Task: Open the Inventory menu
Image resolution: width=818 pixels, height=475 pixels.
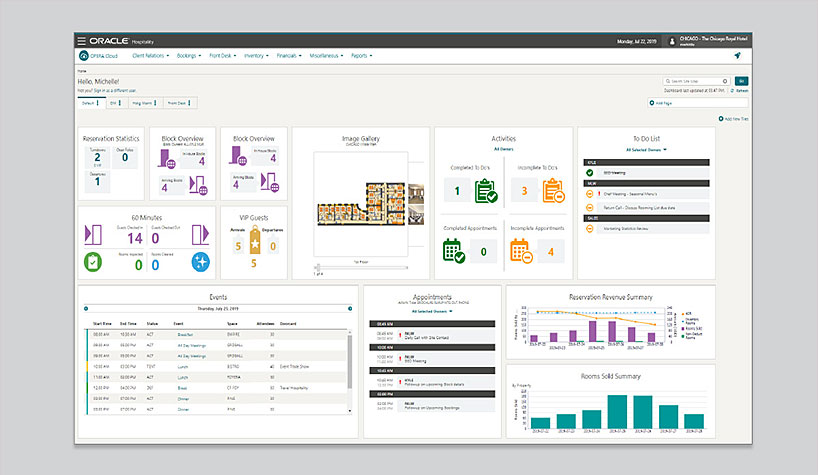Action: click(256, 55)
